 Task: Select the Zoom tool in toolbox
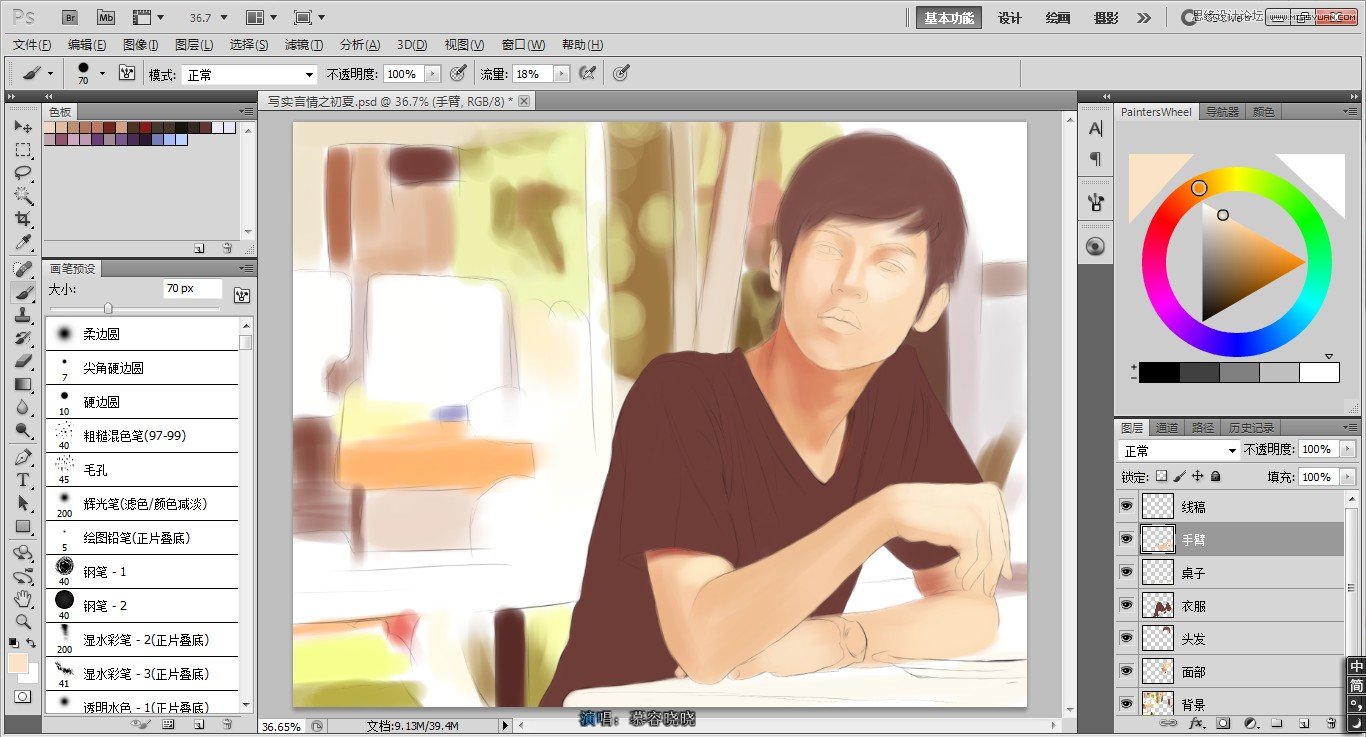click(23, 621)
